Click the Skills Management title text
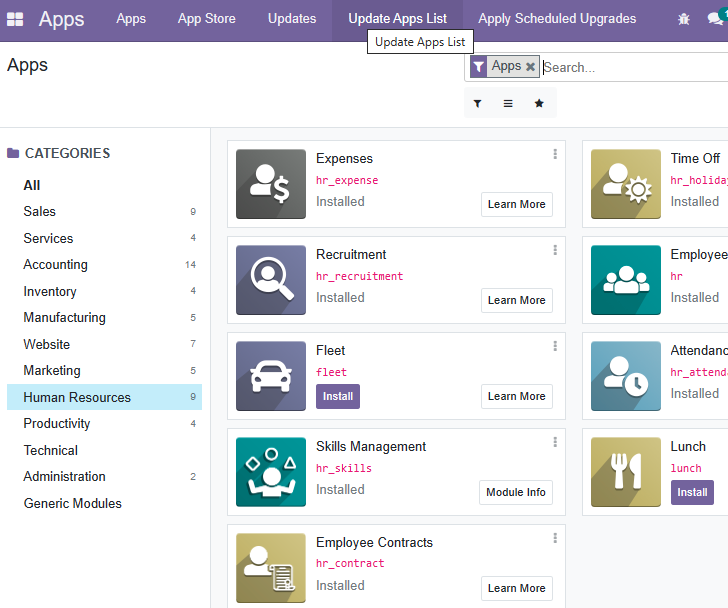 pyautogui.click(x=371, y=446)
